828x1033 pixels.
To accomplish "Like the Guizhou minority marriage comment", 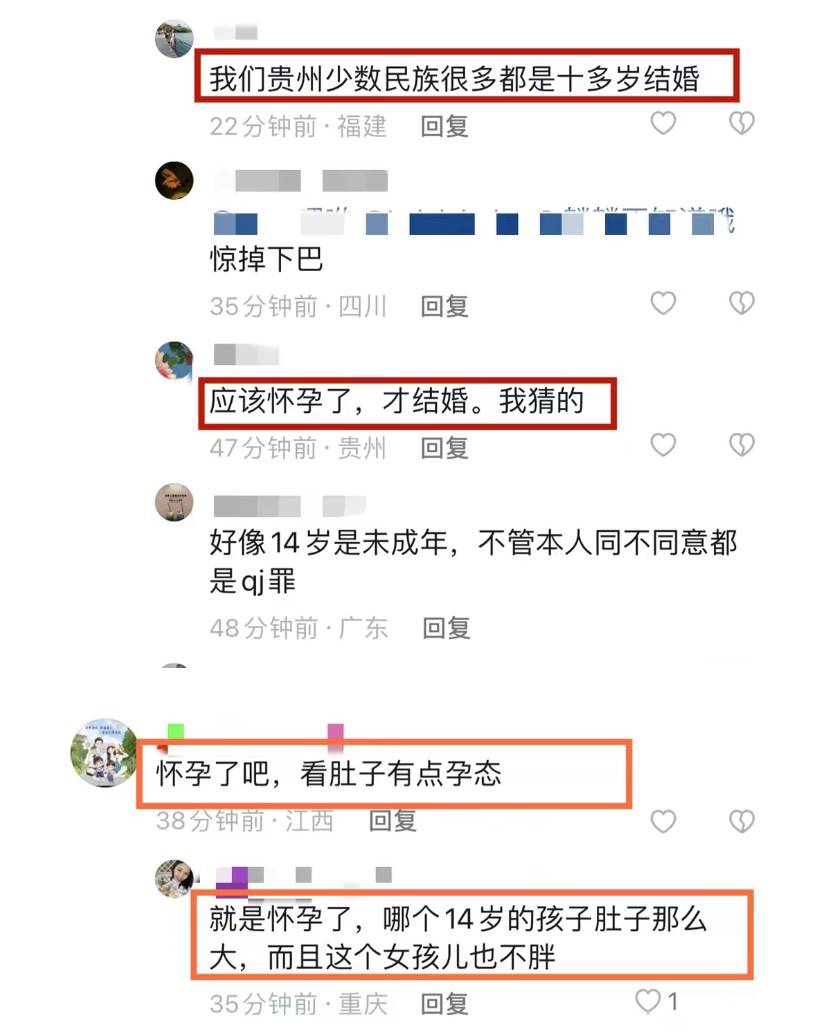I will pos(663,123).
